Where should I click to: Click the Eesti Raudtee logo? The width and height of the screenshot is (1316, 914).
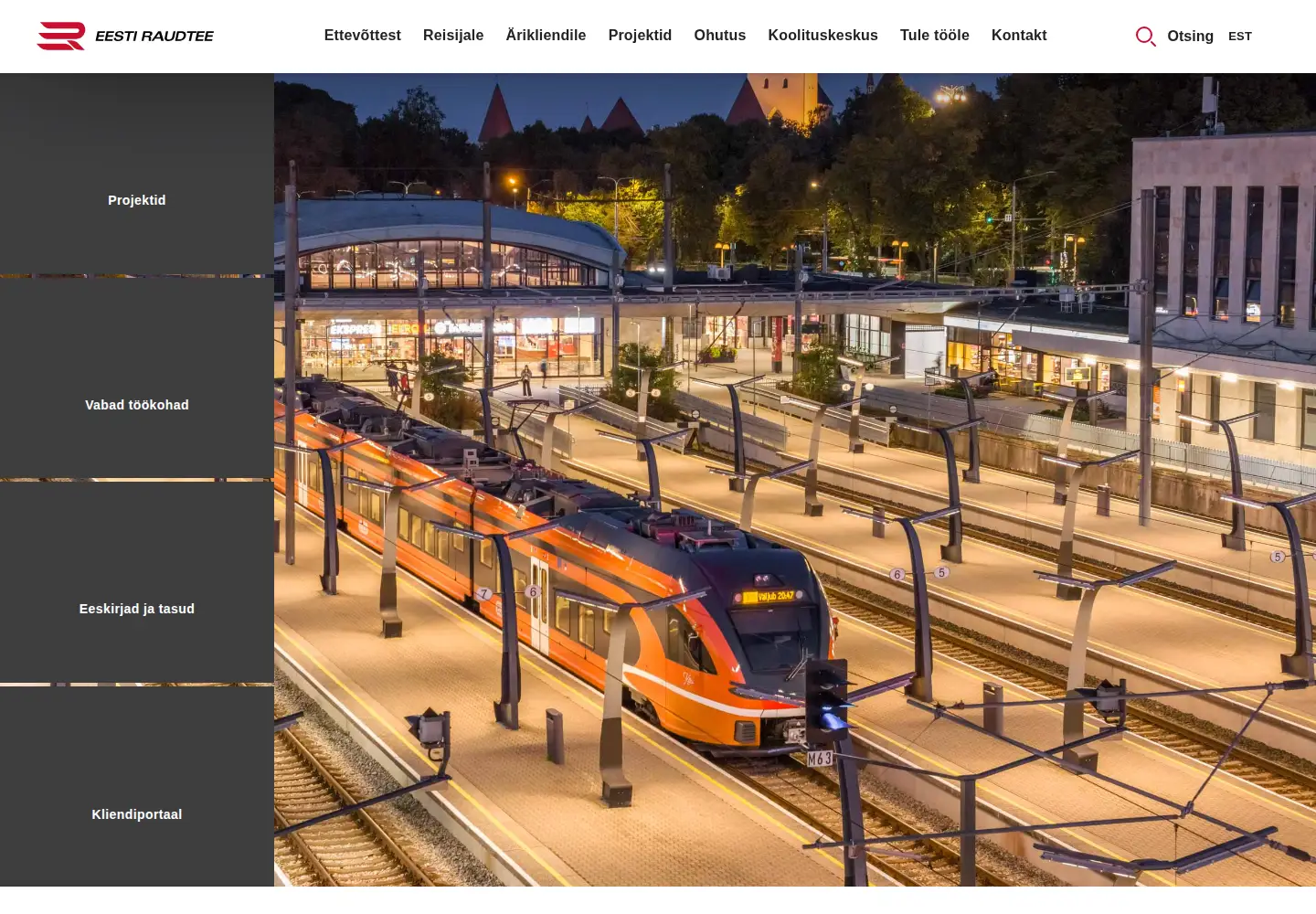[x=125, y=36]
